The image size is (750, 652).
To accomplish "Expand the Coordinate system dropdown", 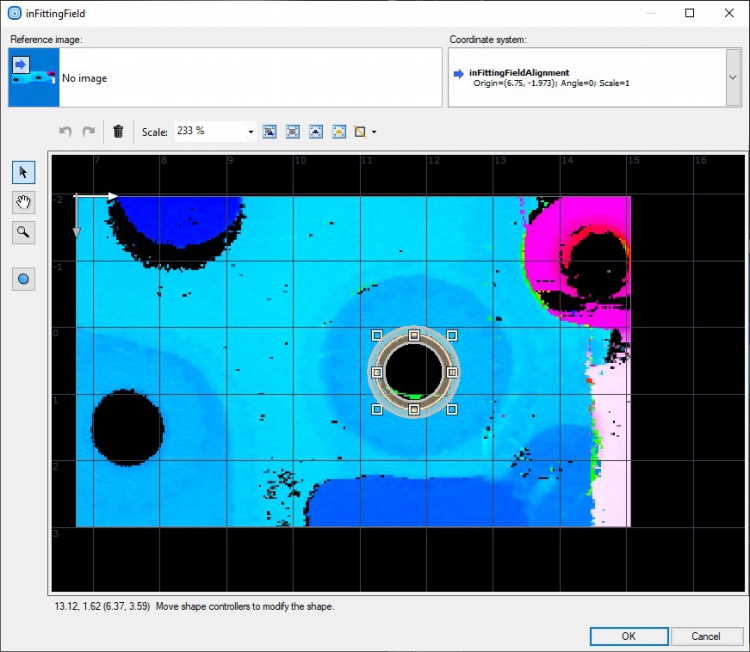I will 732,77.
